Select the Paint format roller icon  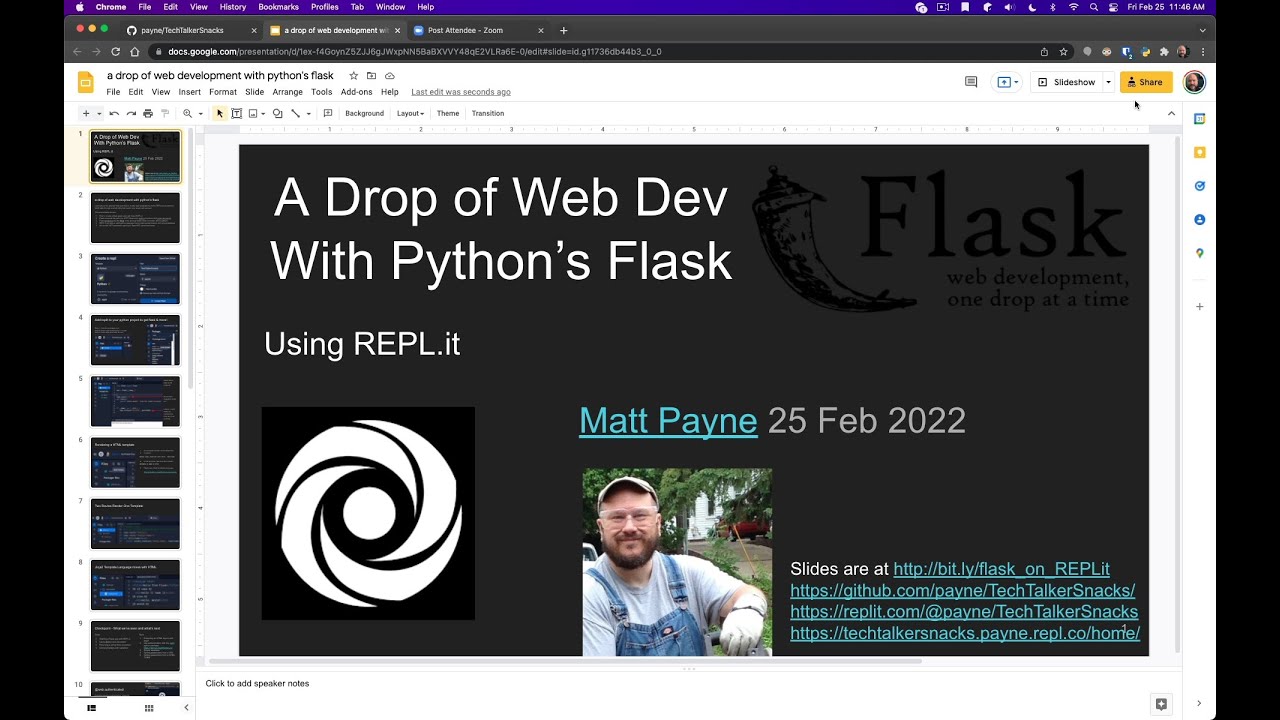tap(165, 113)
